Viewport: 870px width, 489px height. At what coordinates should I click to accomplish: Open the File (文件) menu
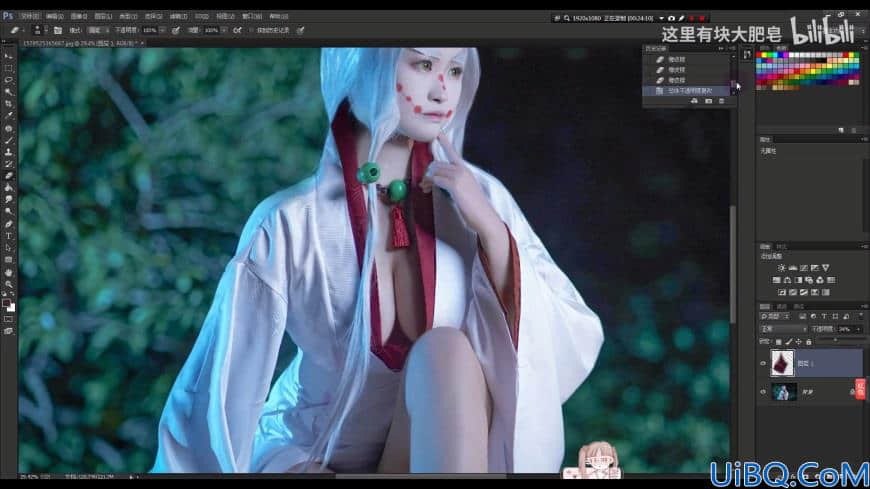pyautogui.click(x=29, y=16)
